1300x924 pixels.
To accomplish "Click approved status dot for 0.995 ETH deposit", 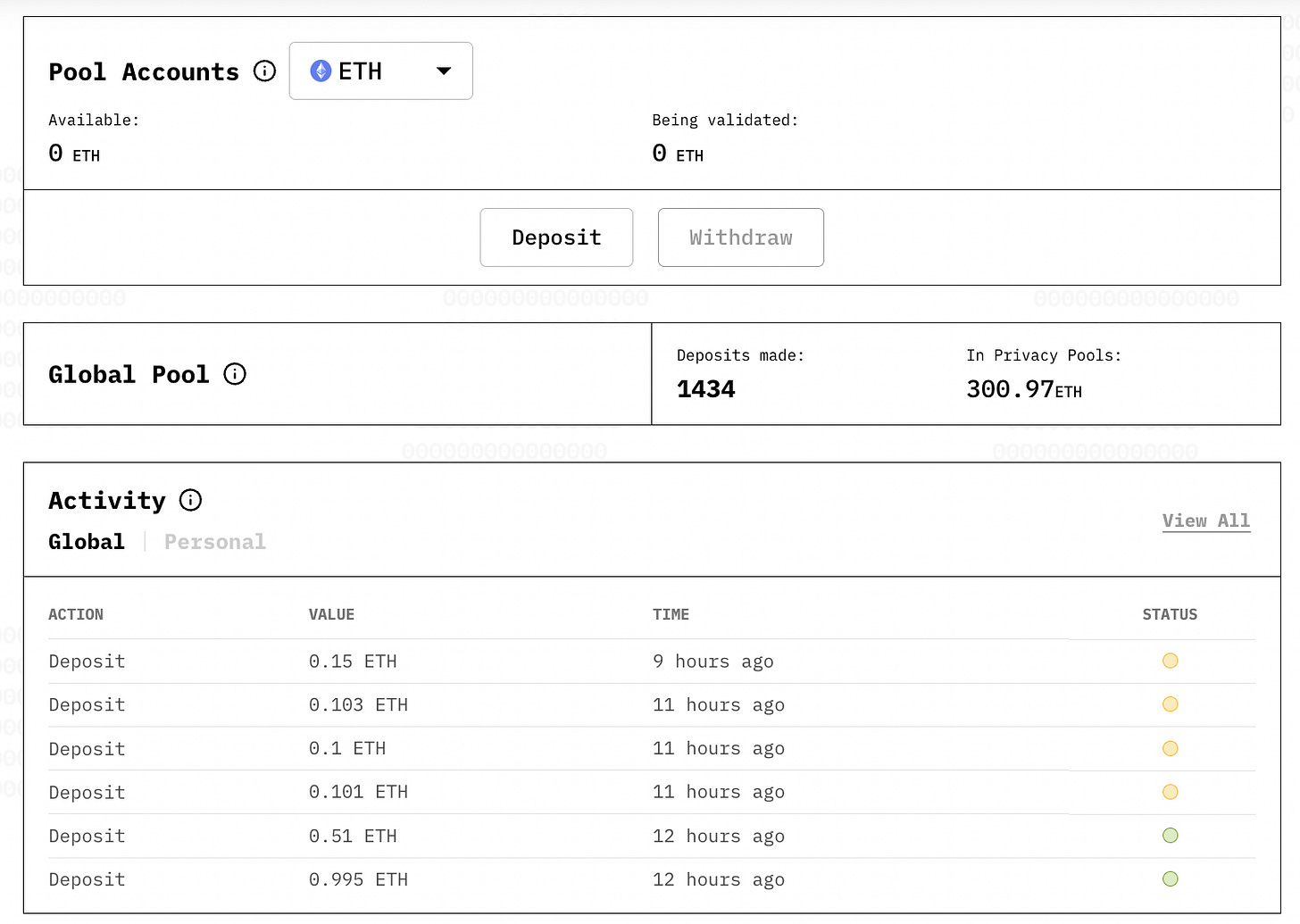I will pos(1170,879).
